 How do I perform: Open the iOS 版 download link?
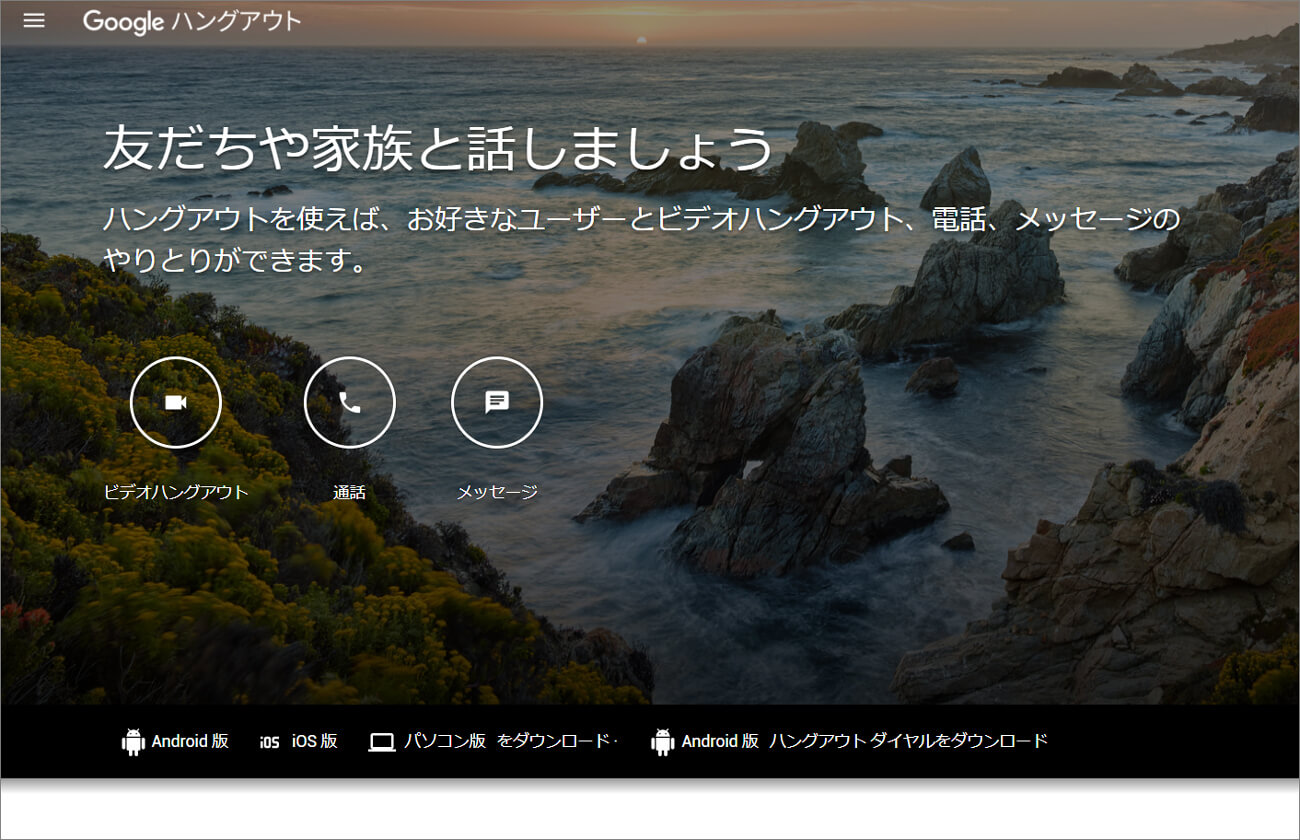pos(315,742)
